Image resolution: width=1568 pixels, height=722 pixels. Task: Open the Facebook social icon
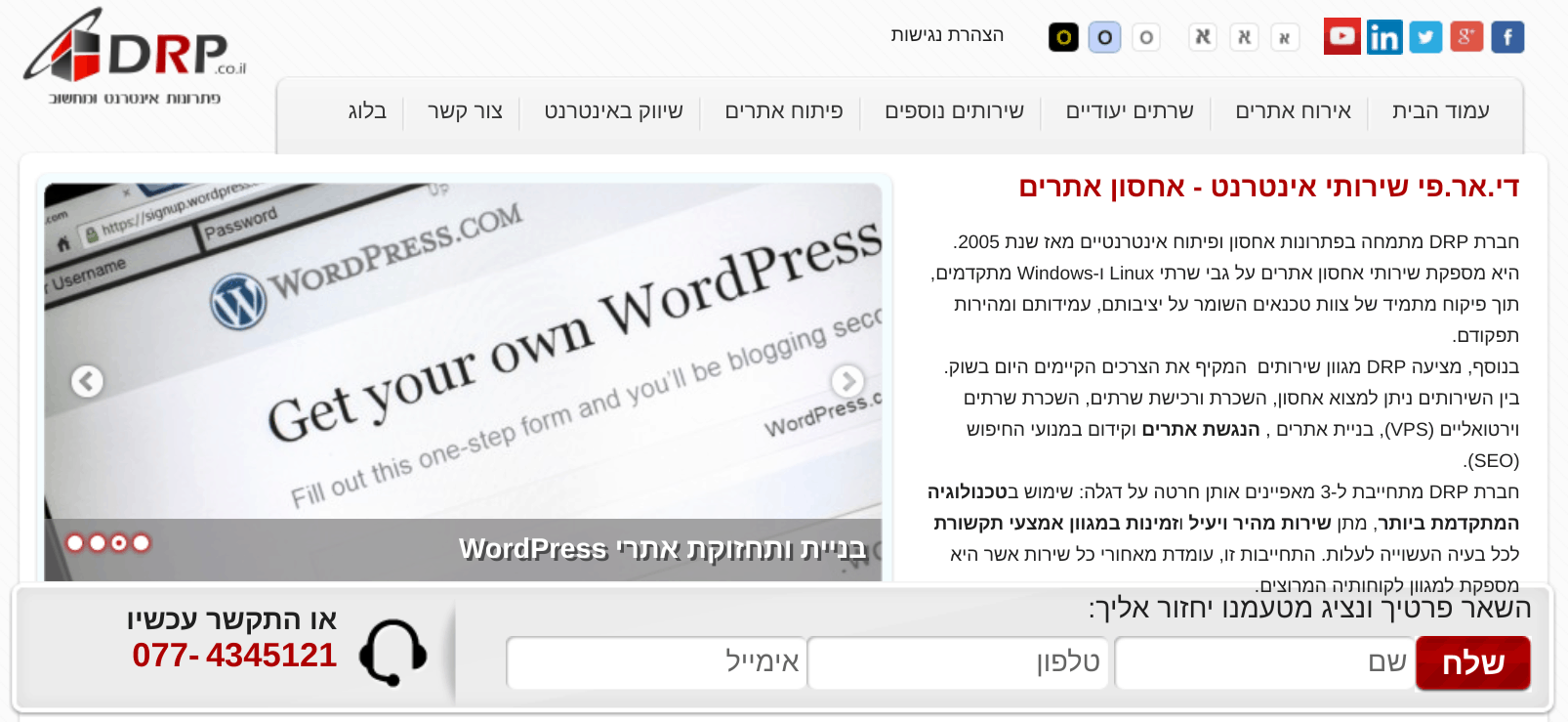coord(1507,37)
